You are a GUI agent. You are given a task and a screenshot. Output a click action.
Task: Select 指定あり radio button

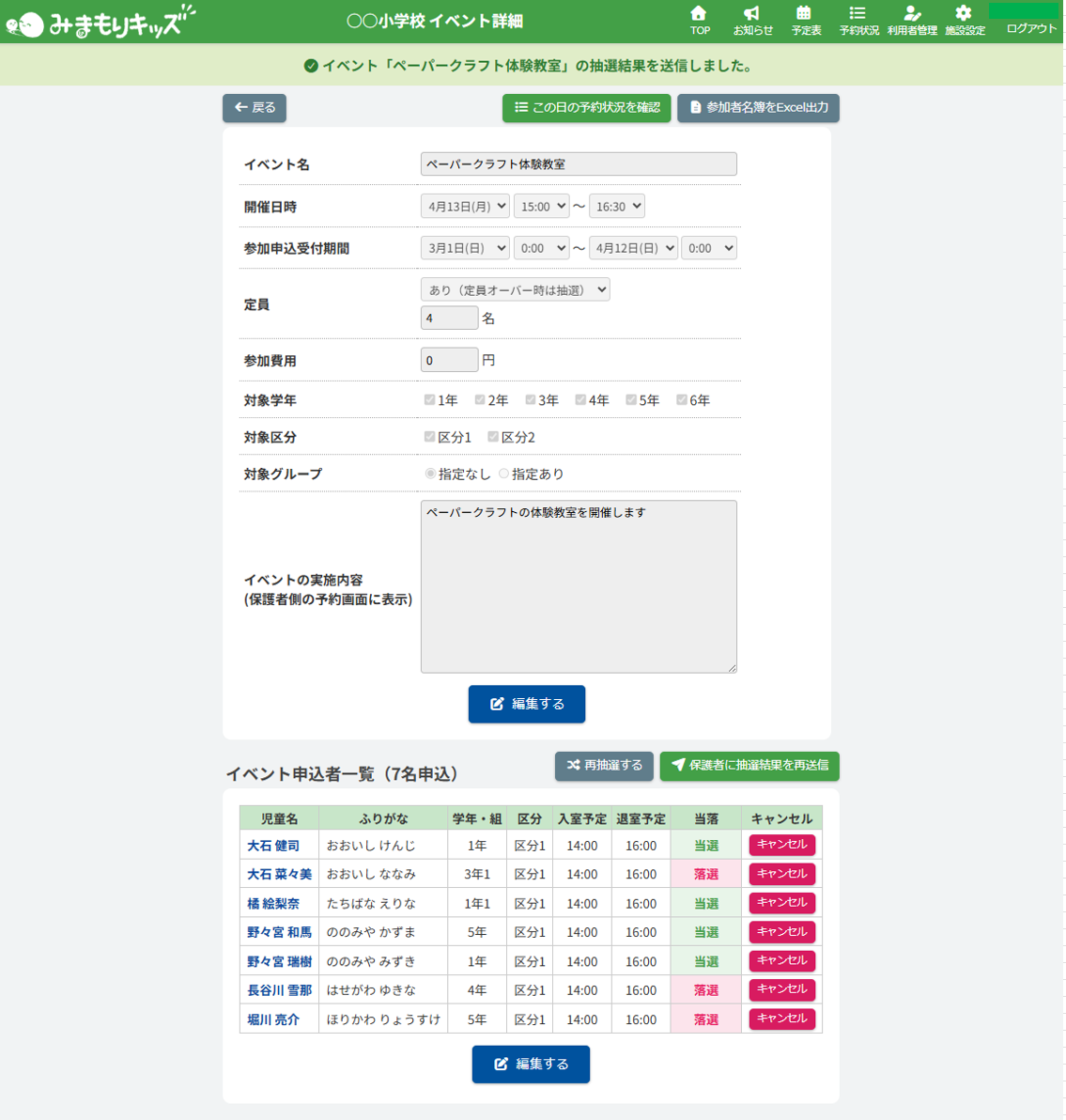tap(503, 474)
